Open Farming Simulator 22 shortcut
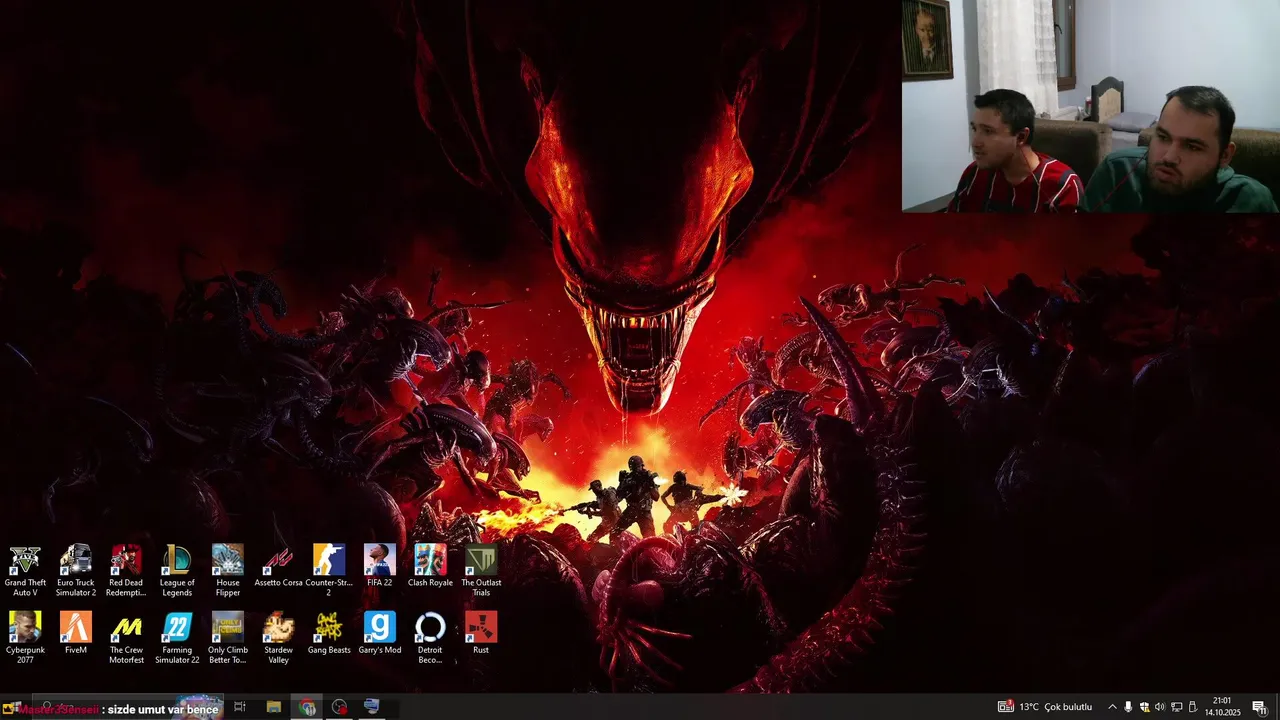 pyautogui.click(x=177, y=638)
